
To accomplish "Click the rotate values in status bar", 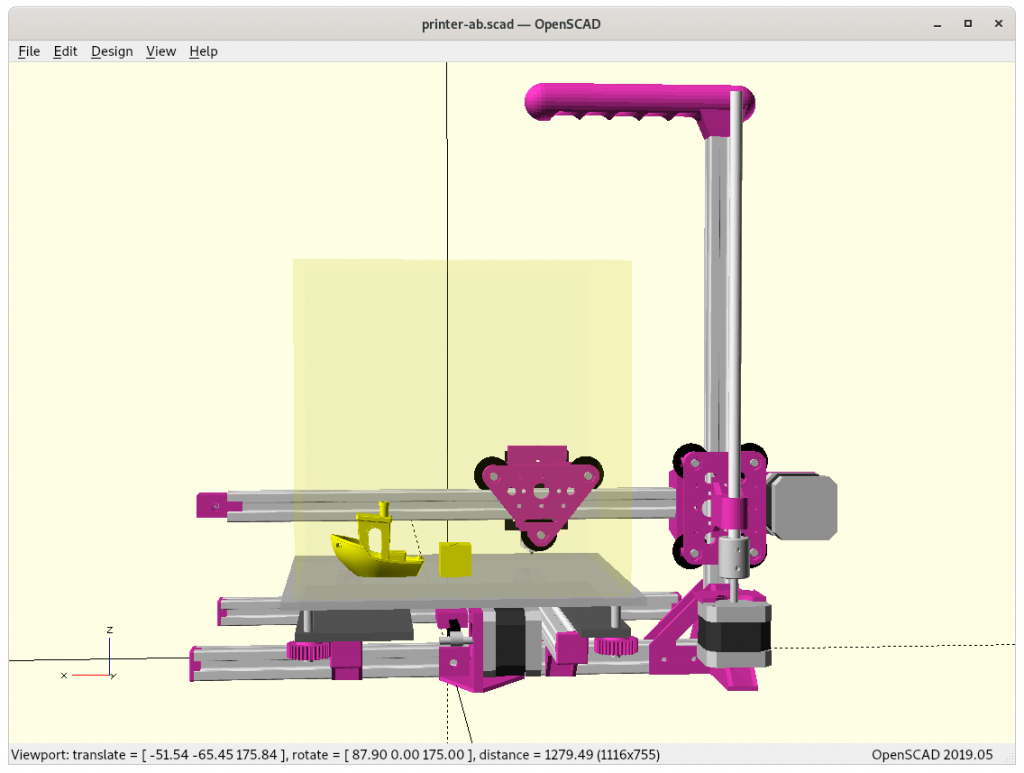I will [381, 755].
